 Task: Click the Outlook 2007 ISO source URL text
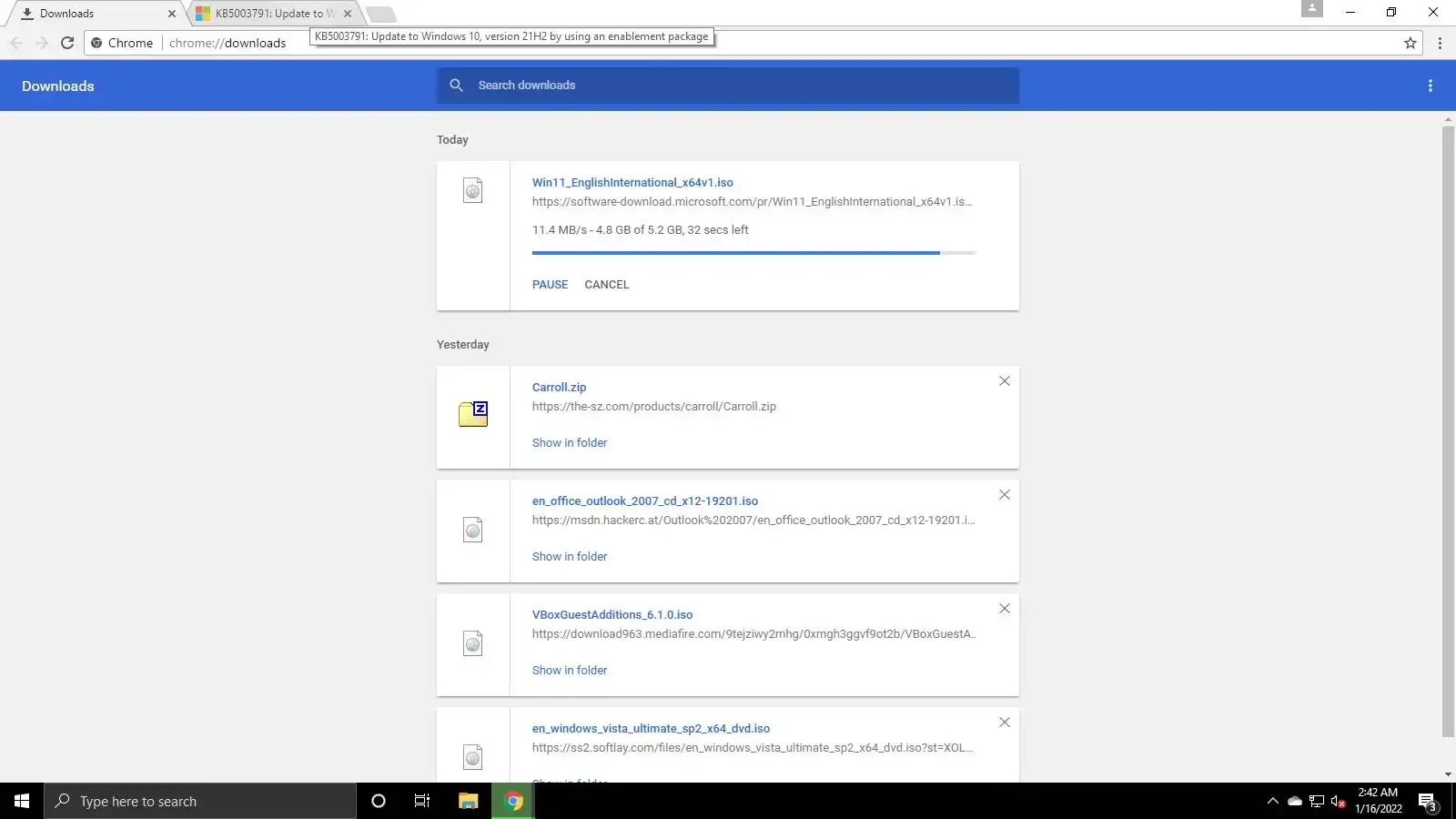click(x=753, y=521)
